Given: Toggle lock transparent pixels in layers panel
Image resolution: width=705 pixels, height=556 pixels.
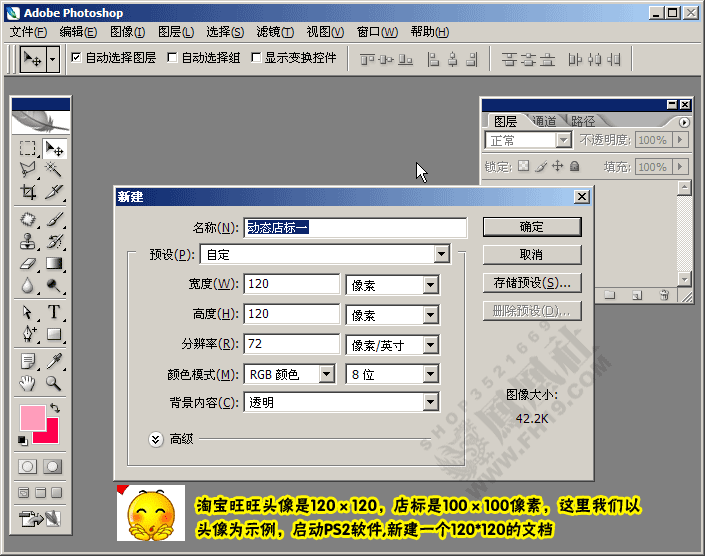Looking at the screenshot, I should click(x=523, y=166).
